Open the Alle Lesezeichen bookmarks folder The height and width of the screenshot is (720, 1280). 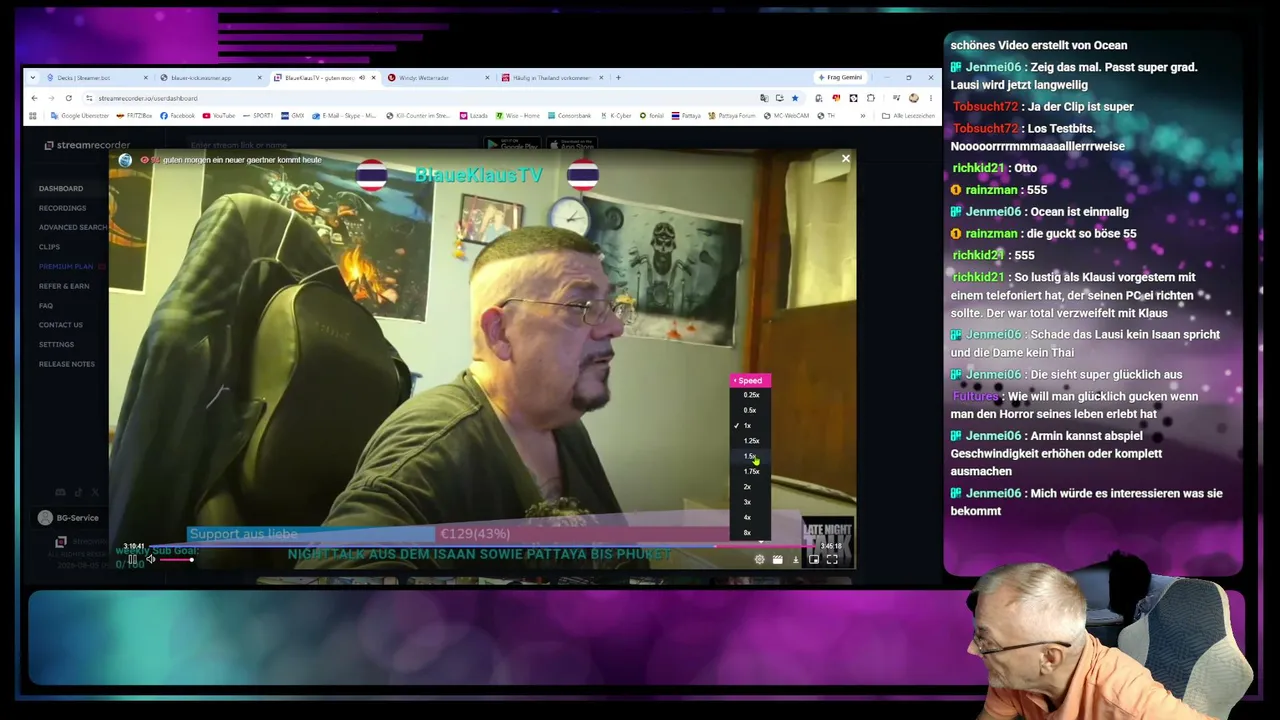click(909, 116)
